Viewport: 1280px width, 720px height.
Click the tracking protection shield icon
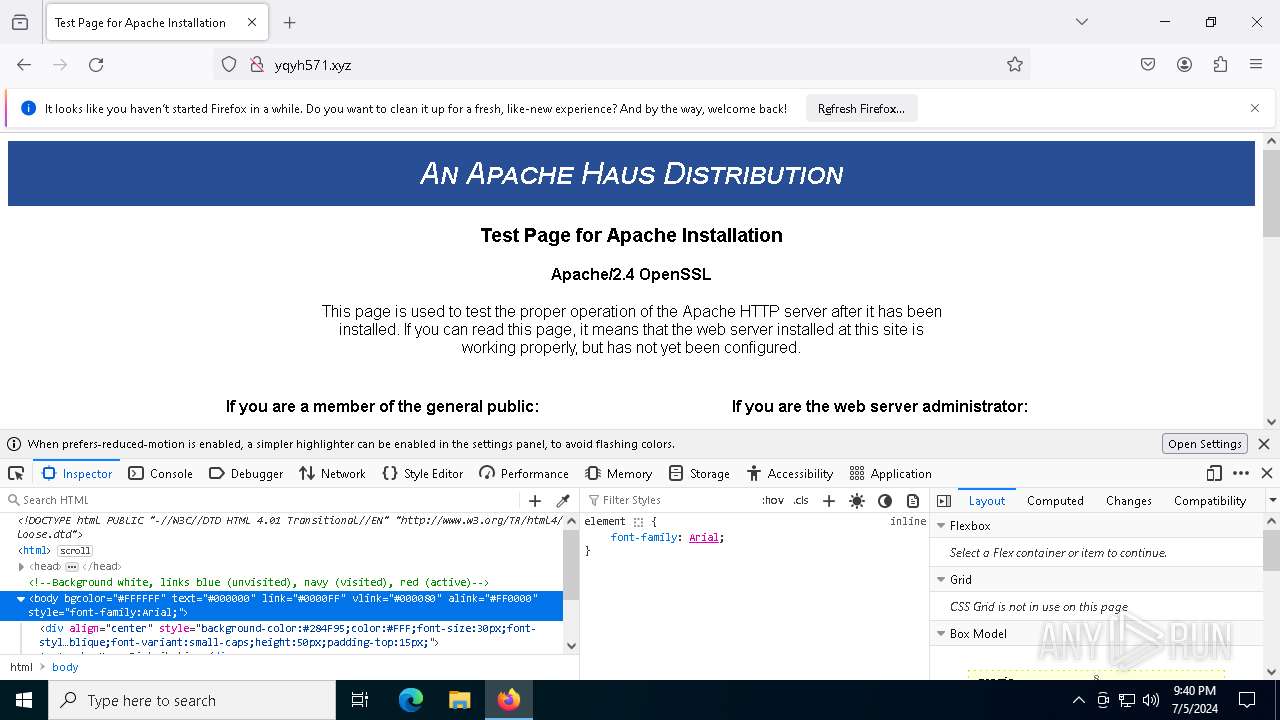(x=229, y=64)
